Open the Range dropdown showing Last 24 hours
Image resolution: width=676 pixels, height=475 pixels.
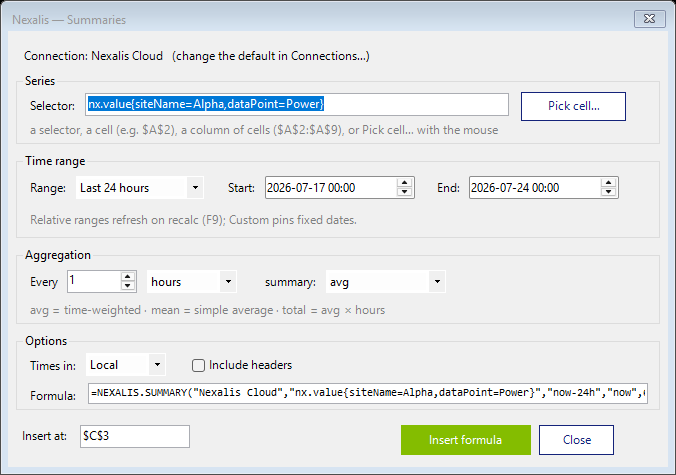click(x=140, y=188)
